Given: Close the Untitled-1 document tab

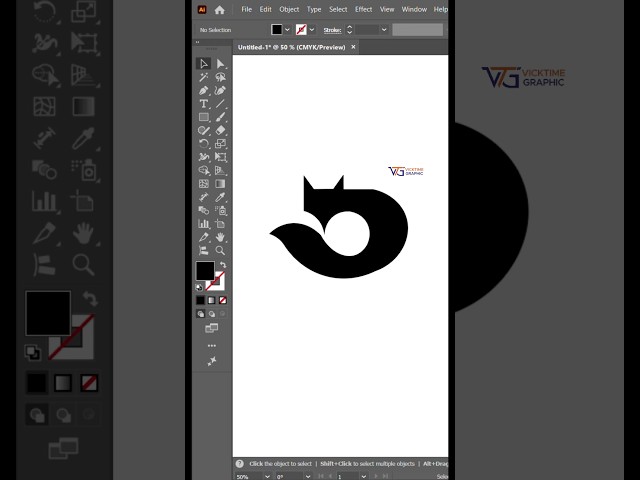Looking at the screenshot, I should coord(353,47).
